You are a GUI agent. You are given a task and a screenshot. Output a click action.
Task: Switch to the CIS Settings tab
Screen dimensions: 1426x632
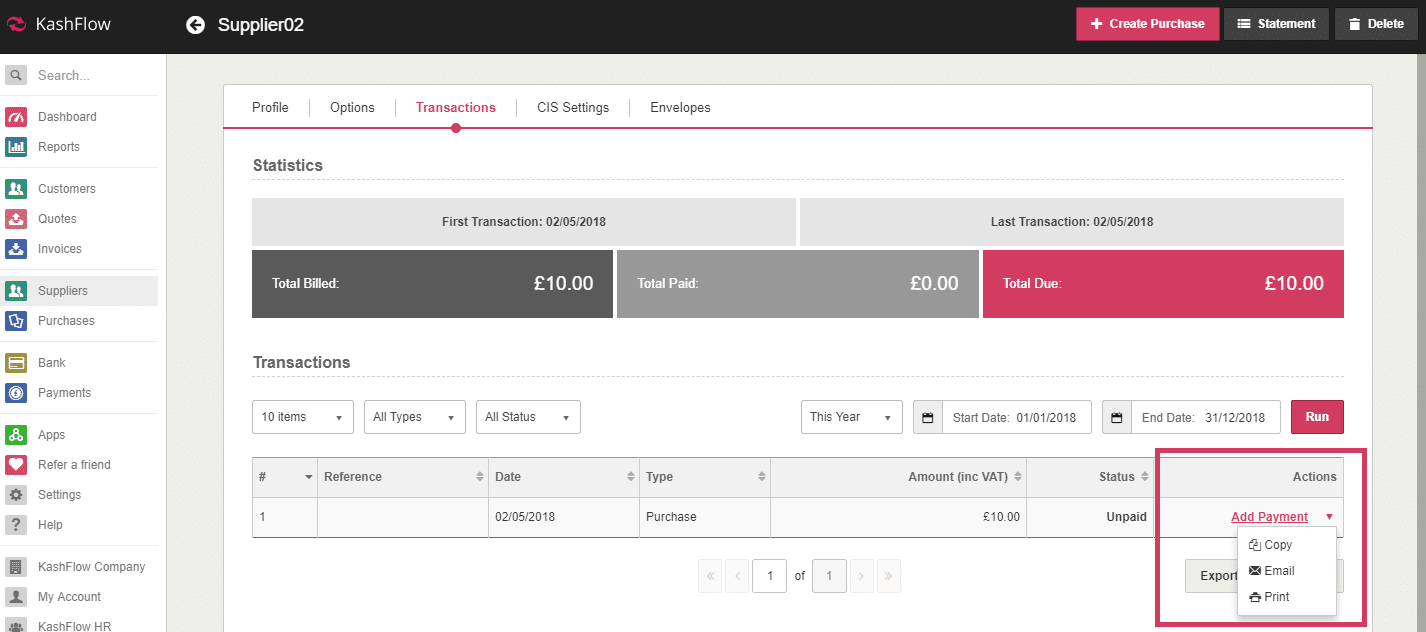click(x=572, y=107)
